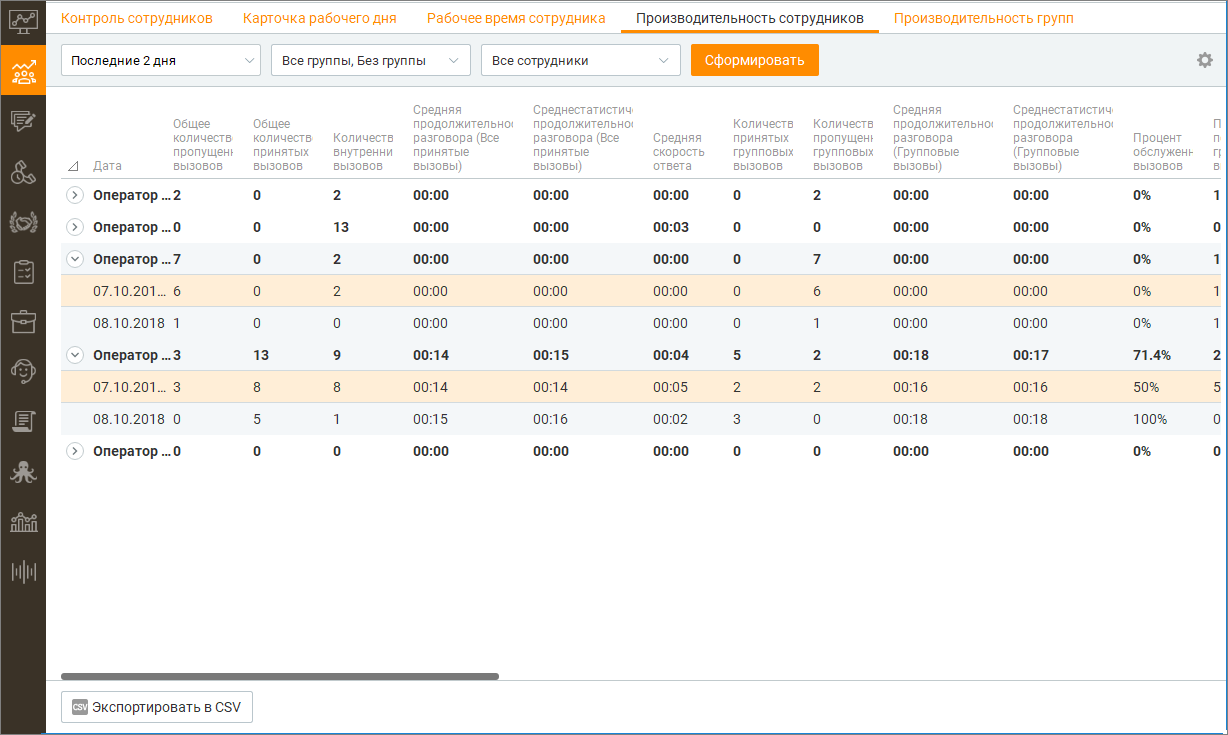Collapse the operator row with 7 missed calls
The height and width of the screenshot is (735, 1228).
coord(74,259)
